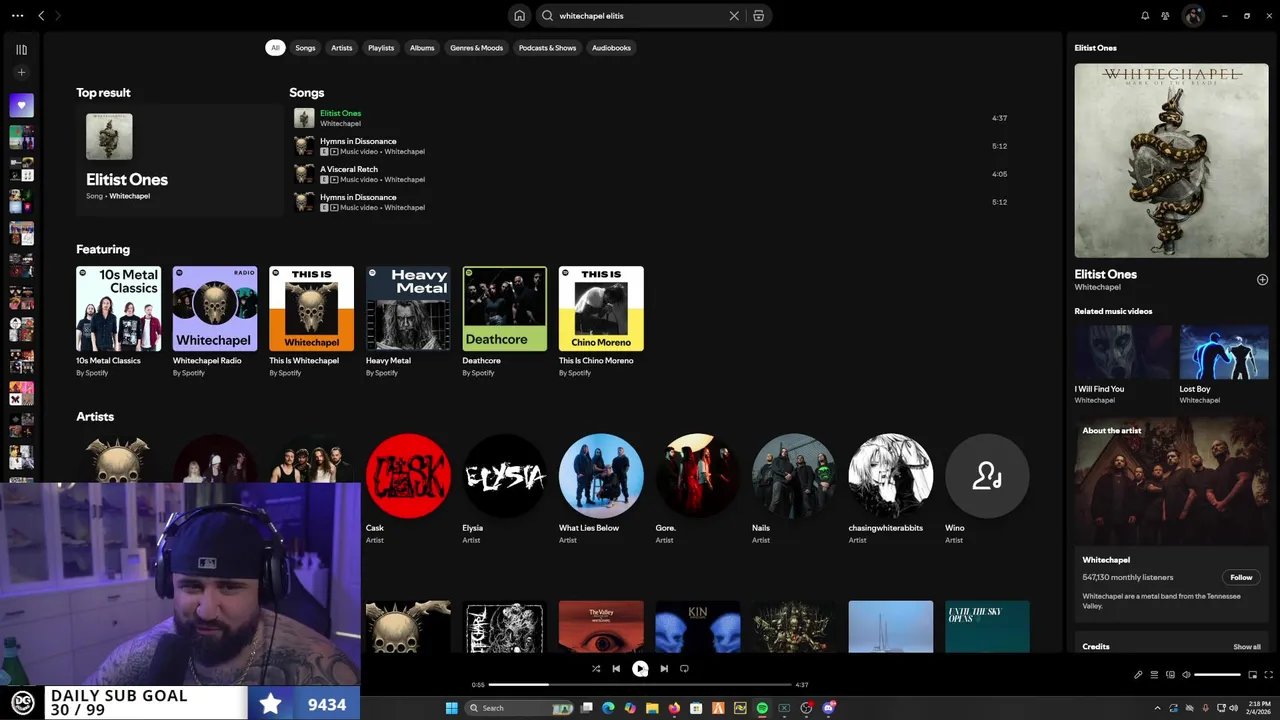Open Gore. artist page

click(x=698, y=488)
